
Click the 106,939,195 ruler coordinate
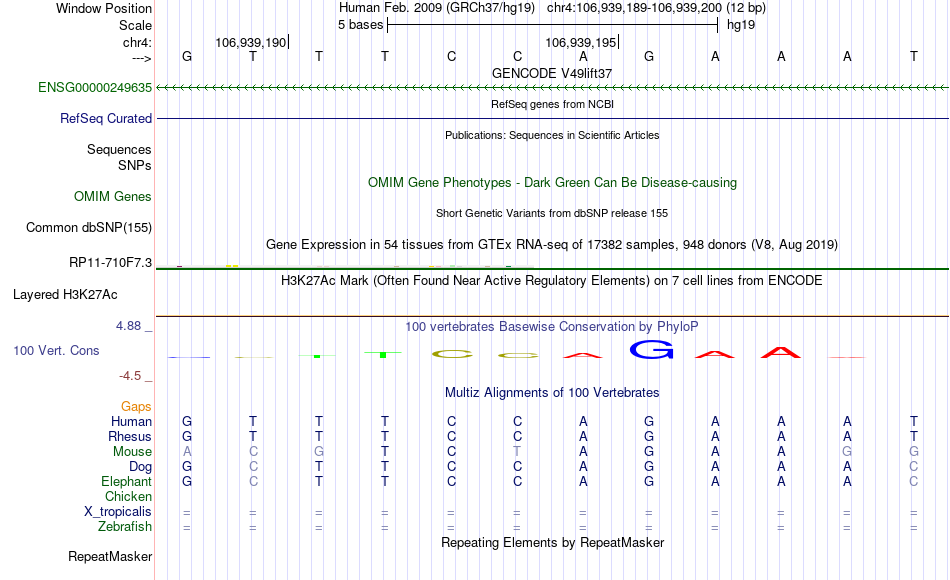(580, 42)
